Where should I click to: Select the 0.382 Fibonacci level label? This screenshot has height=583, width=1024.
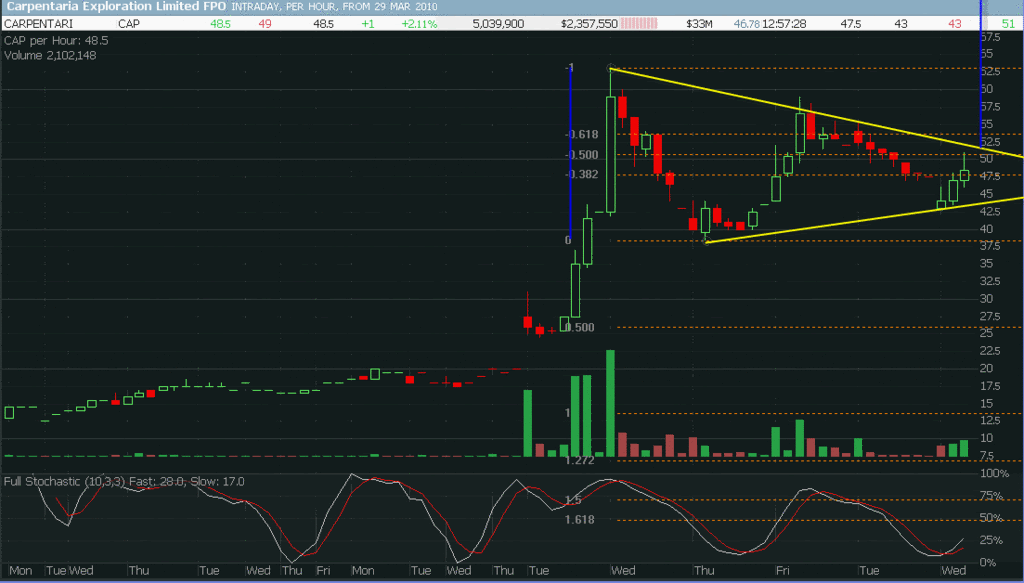(582, 174)
